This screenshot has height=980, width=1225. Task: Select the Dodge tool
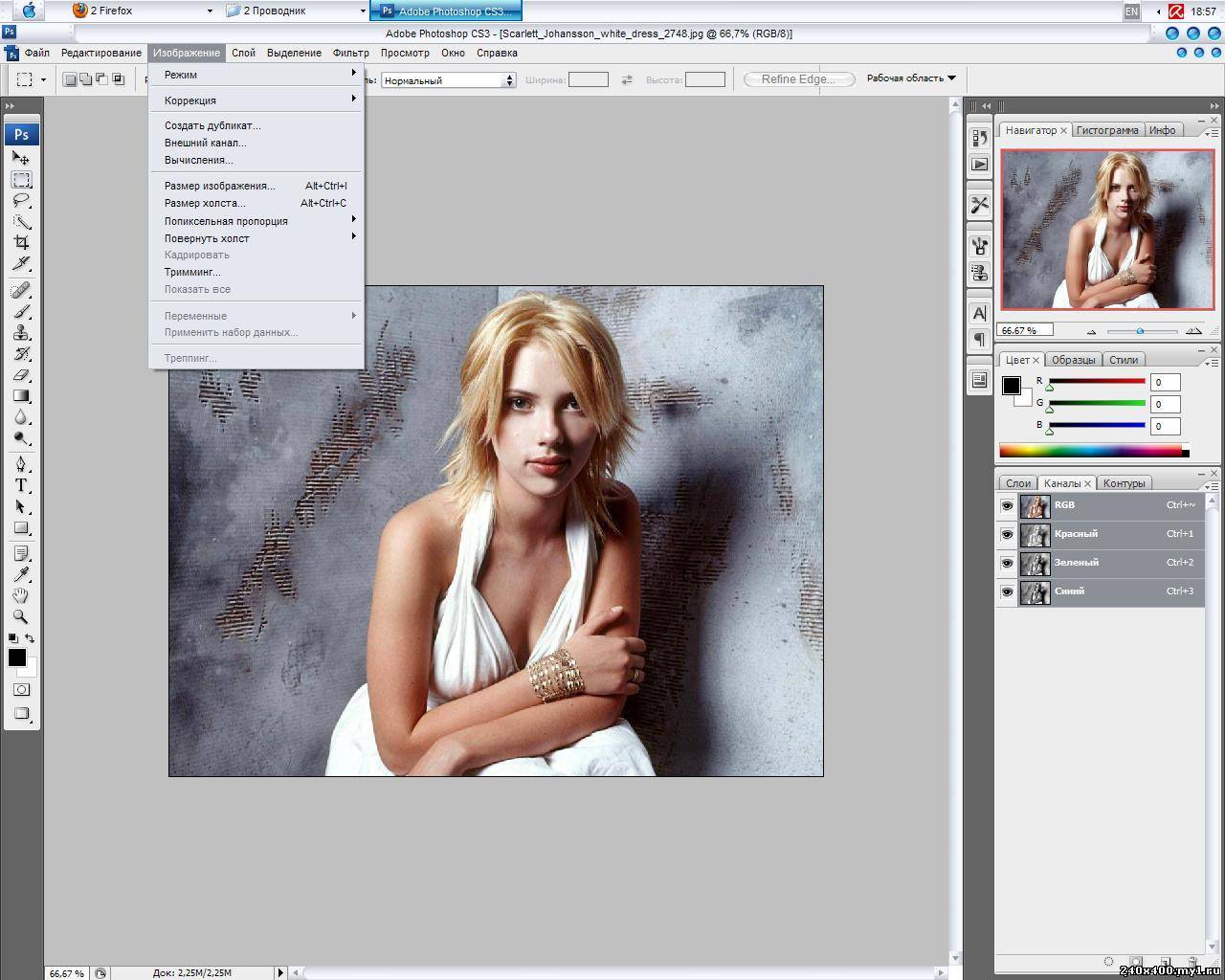[x=21, y=437]
